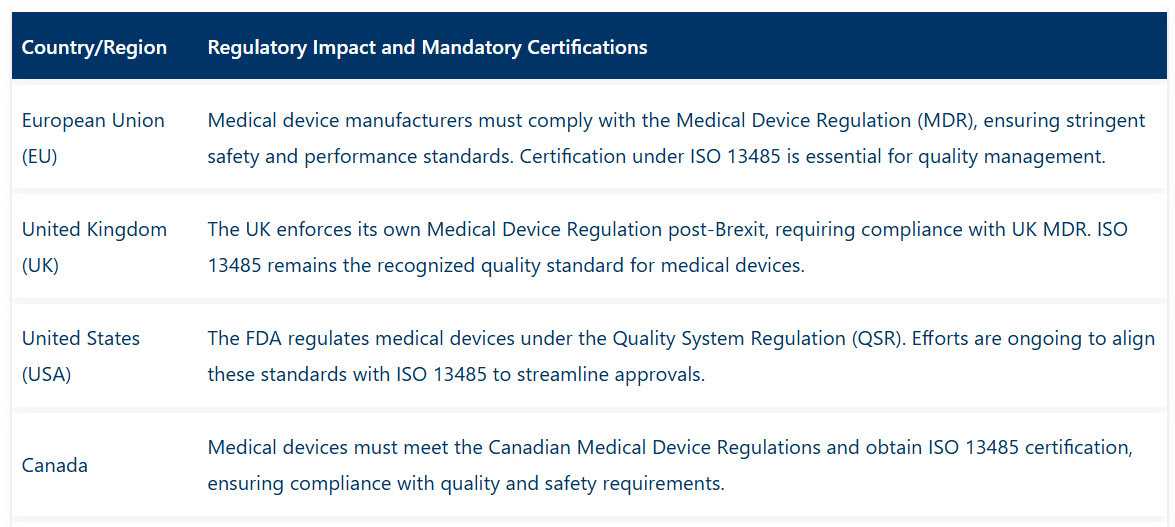
Task: Select the Canada country cell
Action: click(55, 466)
